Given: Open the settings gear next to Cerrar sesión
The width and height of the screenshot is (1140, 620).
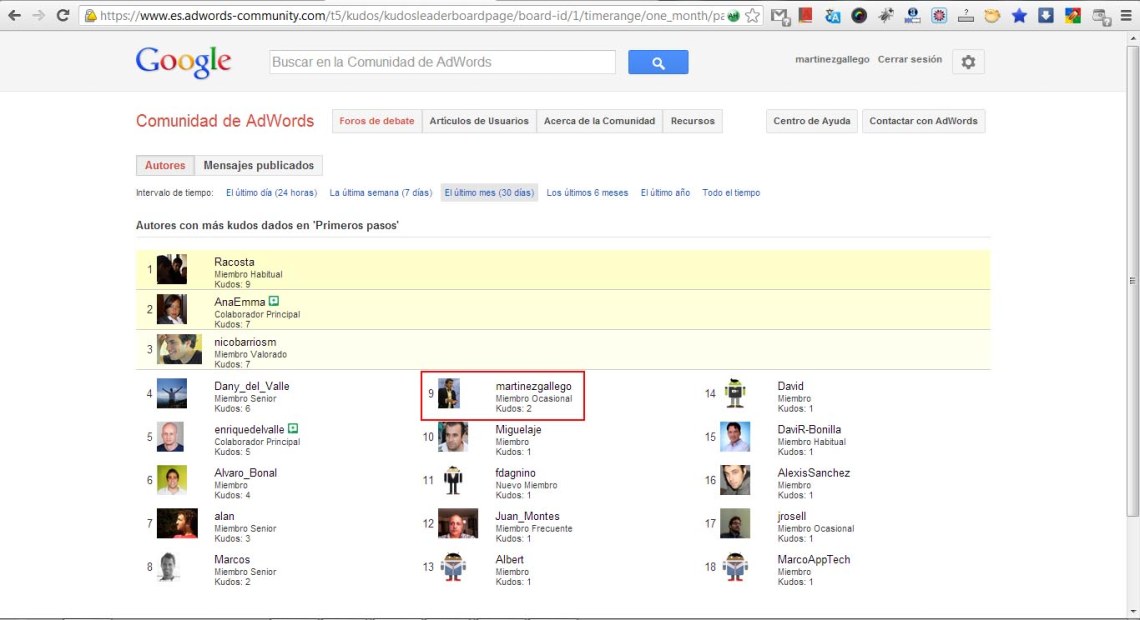Looking at the screenshot, I should pyautogui.click(x=967, y=62).
